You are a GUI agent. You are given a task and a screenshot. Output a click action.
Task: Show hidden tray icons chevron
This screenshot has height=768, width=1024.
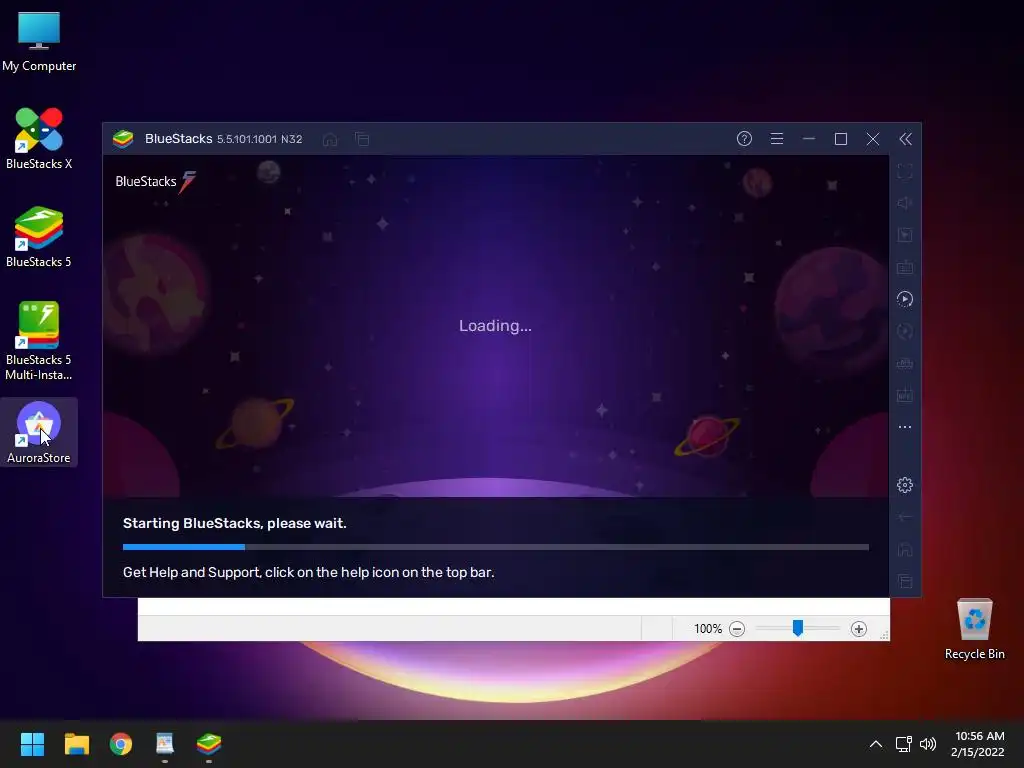point(876,744)
